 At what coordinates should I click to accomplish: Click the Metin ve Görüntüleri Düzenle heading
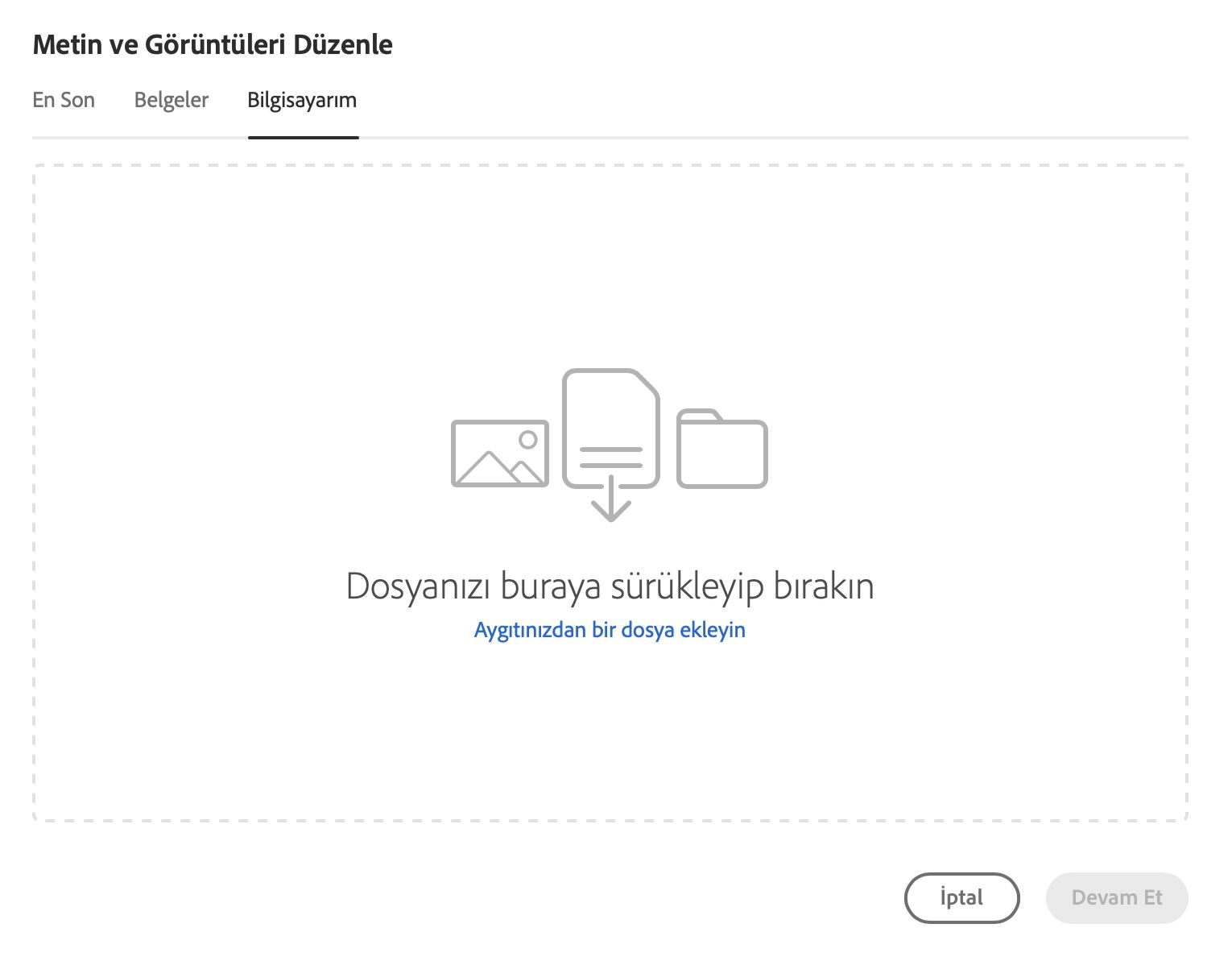[x=213, y=44]
